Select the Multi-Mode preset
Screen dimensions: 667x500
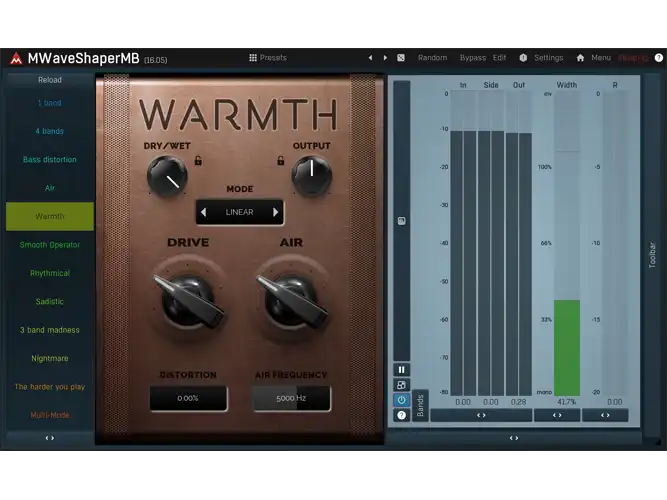click(x=50, y=415)
